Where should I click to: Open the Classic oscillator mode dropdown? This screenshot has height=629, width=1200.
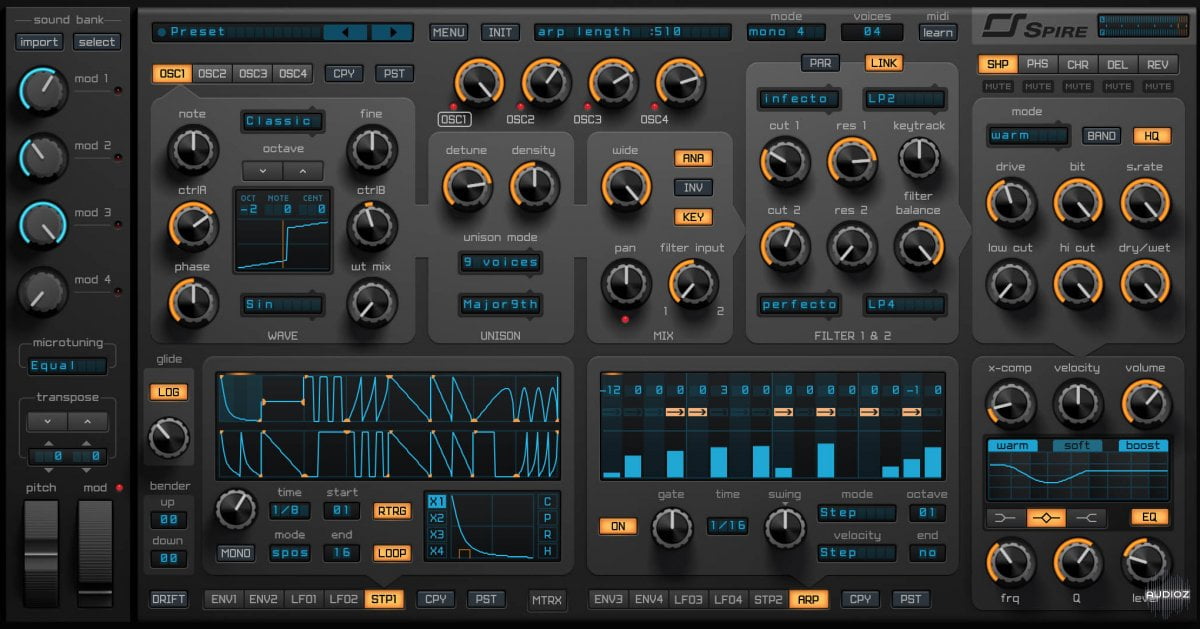(x=282, y=121)
